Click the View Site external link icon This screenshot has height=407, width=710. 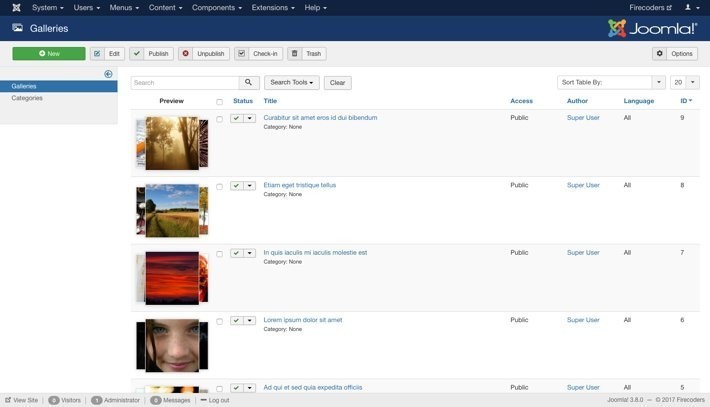(8, 400)
